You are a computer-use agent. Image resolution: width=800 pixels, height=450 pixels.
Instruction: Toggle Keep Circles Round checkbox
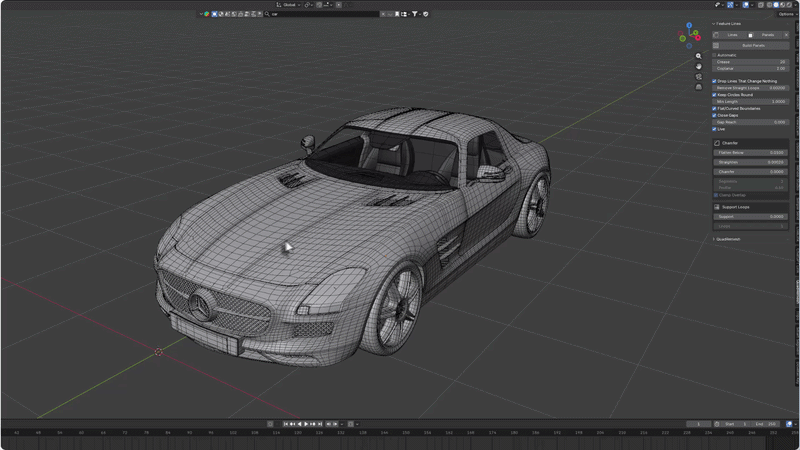coord(714,95)
